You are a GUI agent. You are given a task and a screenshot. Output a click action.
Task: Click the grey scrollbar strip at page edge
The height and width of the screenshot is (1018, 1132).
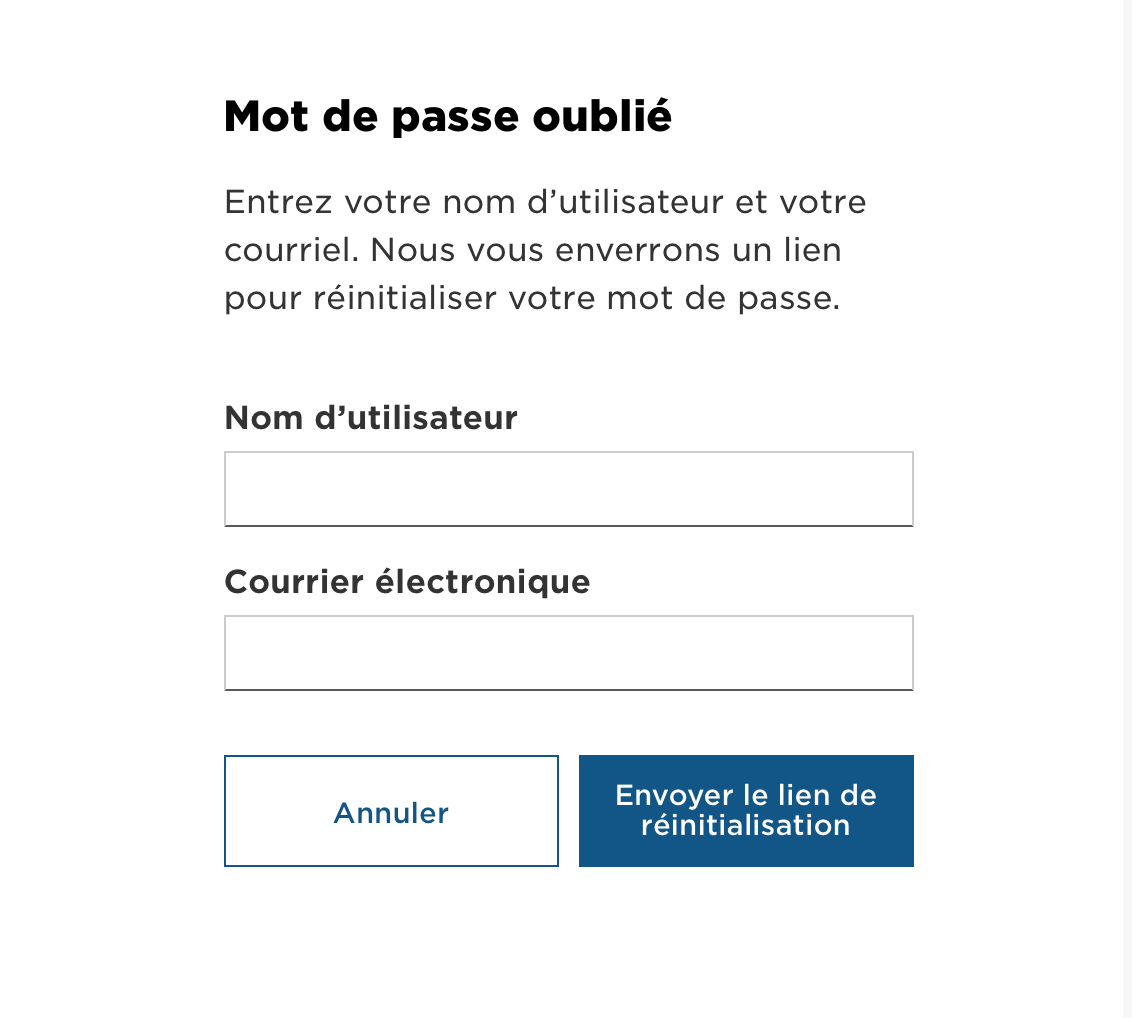(x=1127, y=509)
